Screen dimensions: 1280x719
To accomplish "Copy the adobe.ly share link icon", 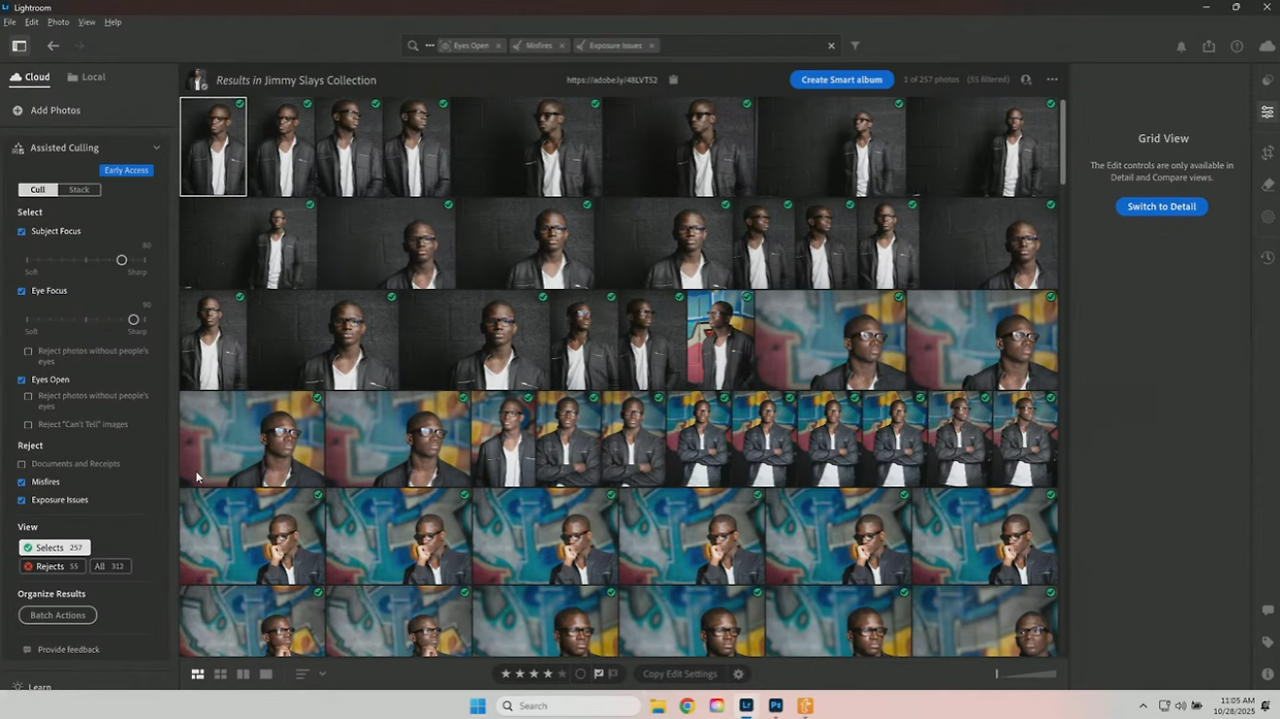I will (x=673, y=80).
